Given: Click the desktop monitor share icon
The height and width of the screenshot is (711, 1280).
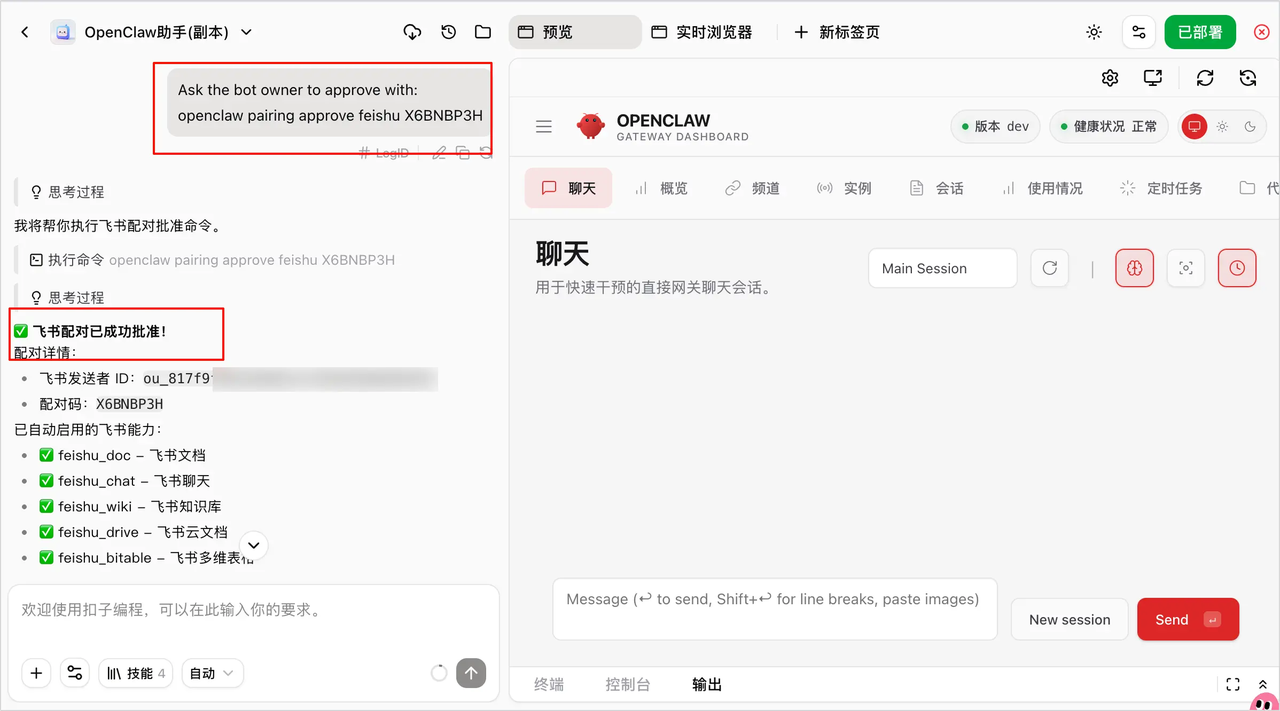Looking at the screenshot, I should click(1153, 78).
